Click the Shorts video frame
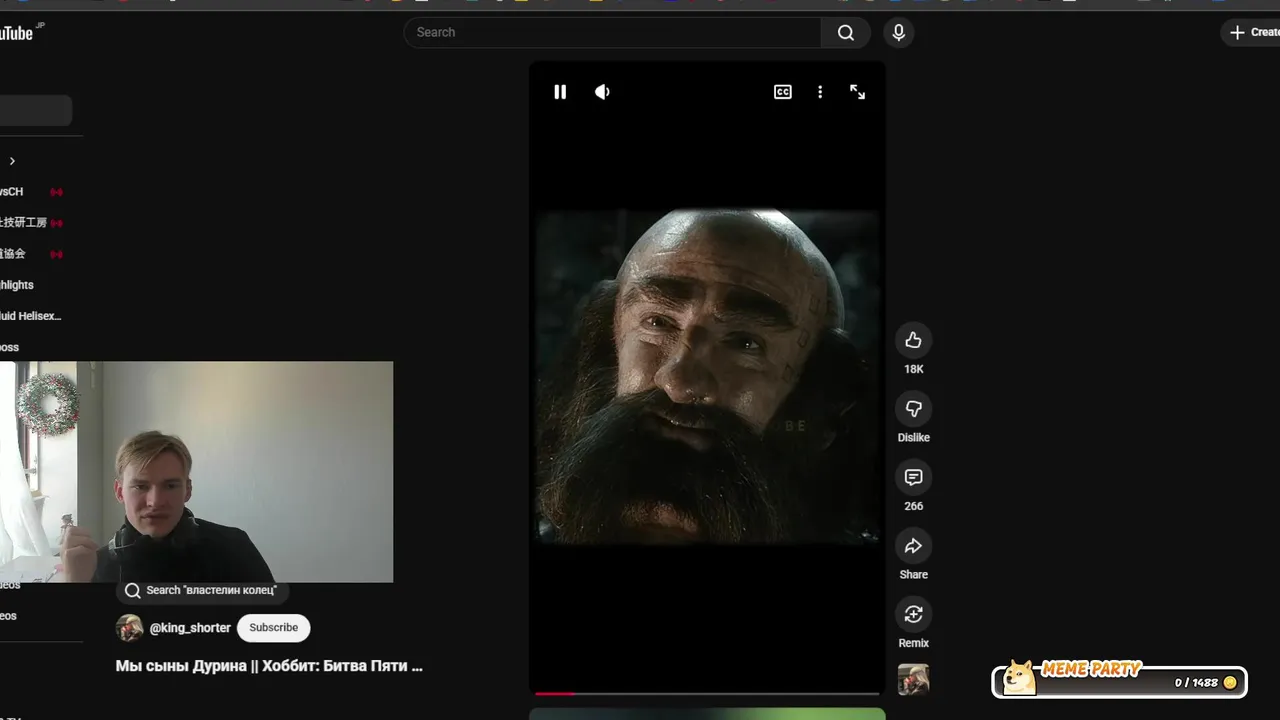Image resolution: width=1280 pixels, height=720 pixels. [x=707, y=377]
